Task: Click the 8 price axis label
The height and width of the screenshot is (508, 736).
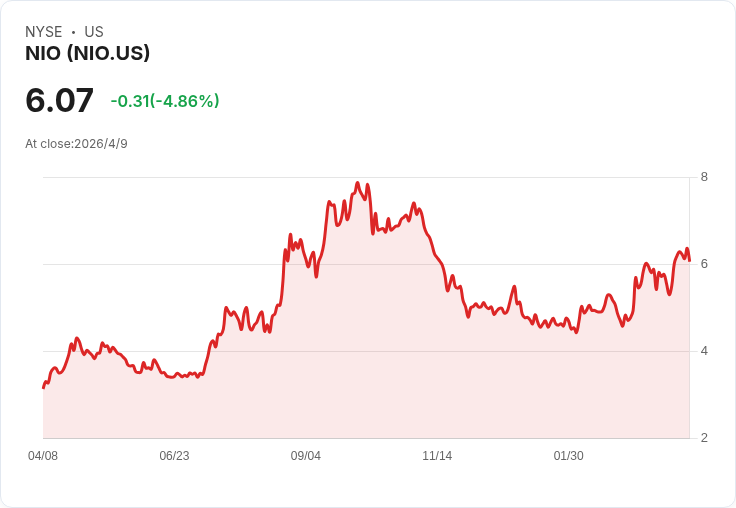Action: coord(704,177)
